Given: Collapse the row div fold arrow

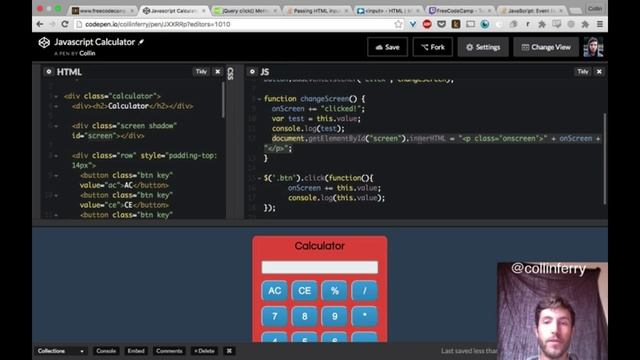Looking at the screenshot, I should coord(56,156).
